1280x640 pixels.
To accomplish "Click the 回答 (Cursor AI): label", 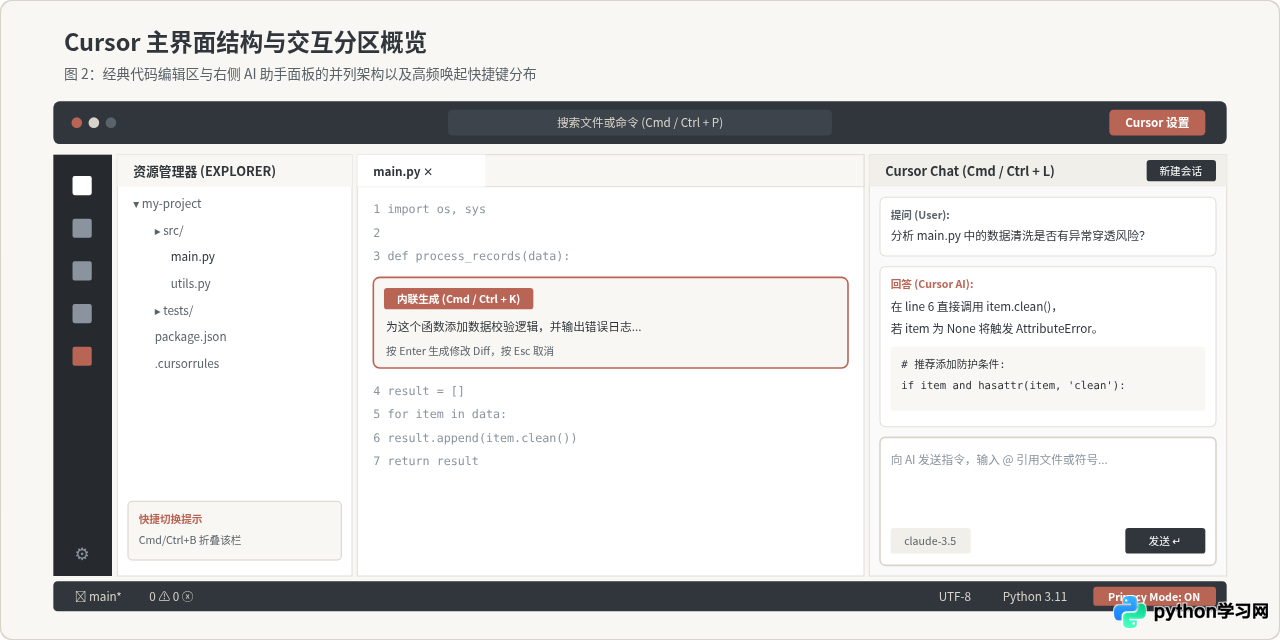I will 932,284.
